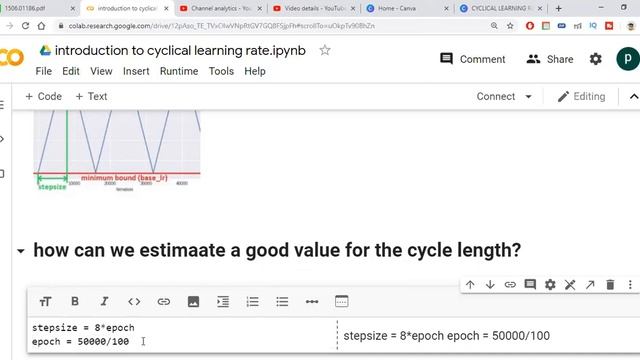Viewport: 640px width, 360px height.
Task: Switch to Channel analytics YouTube tab
Action: [221, 8]
